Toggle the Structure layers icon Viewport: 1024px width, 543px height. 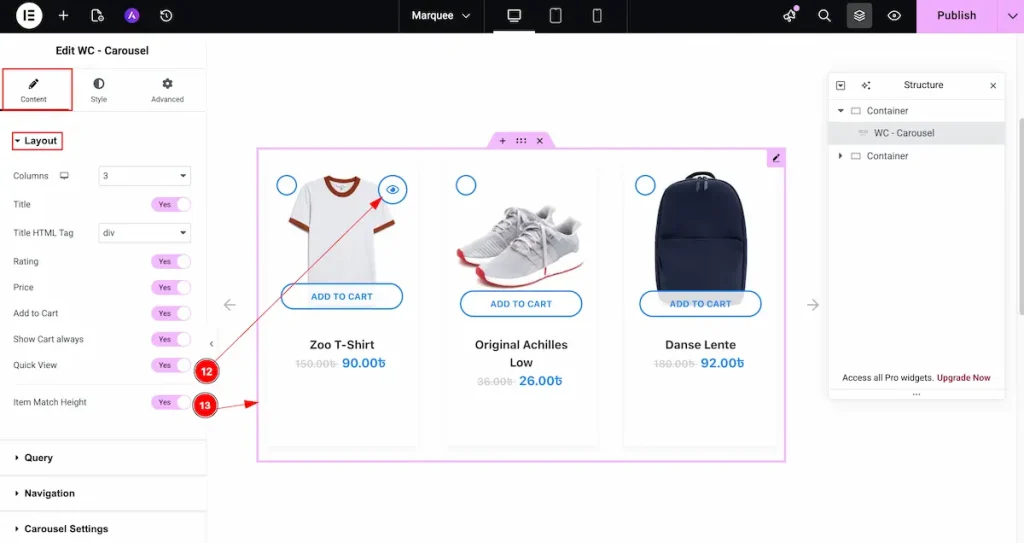859,16
